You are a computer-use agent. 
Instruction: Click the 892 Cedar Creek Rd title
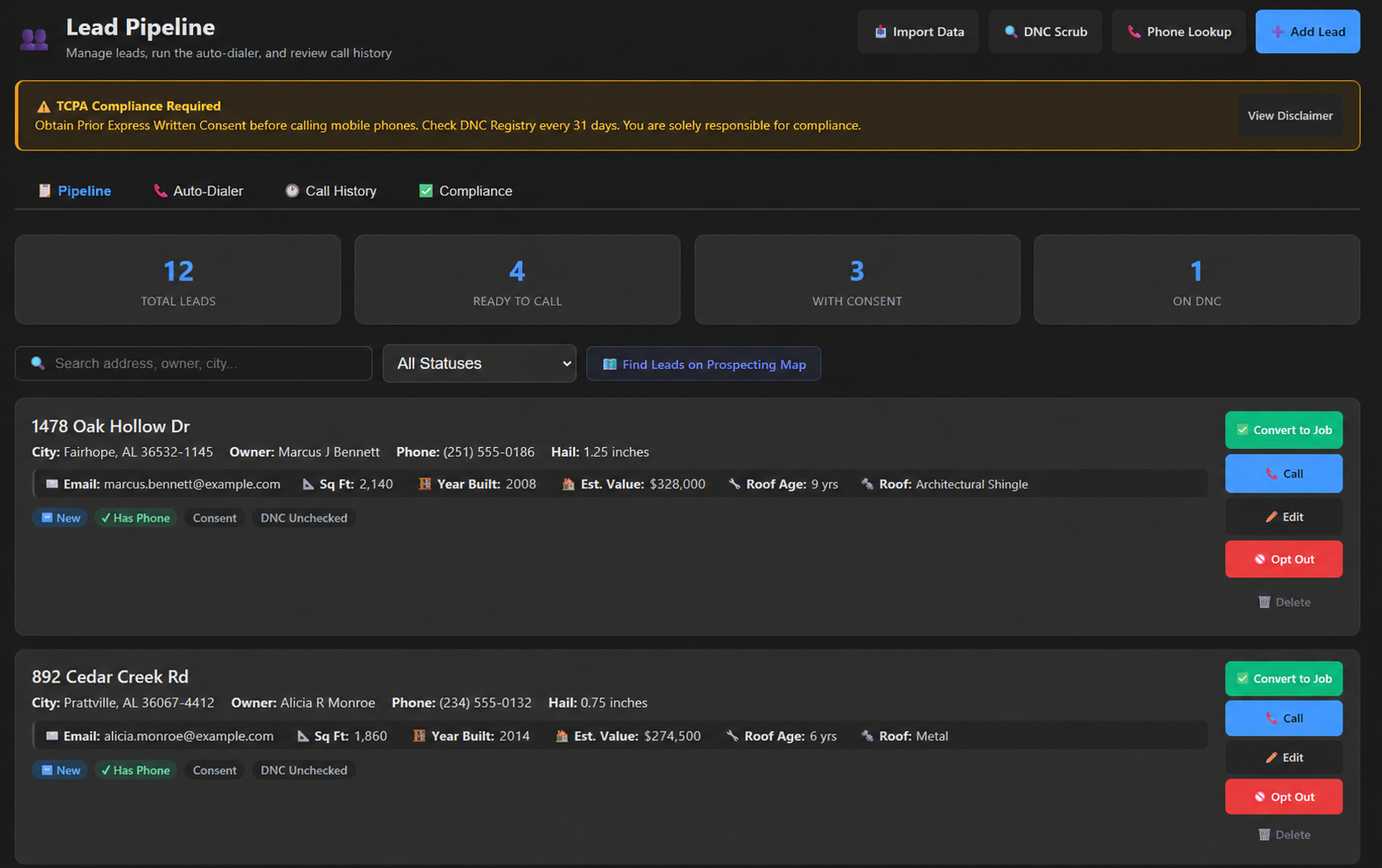point(110,677)
